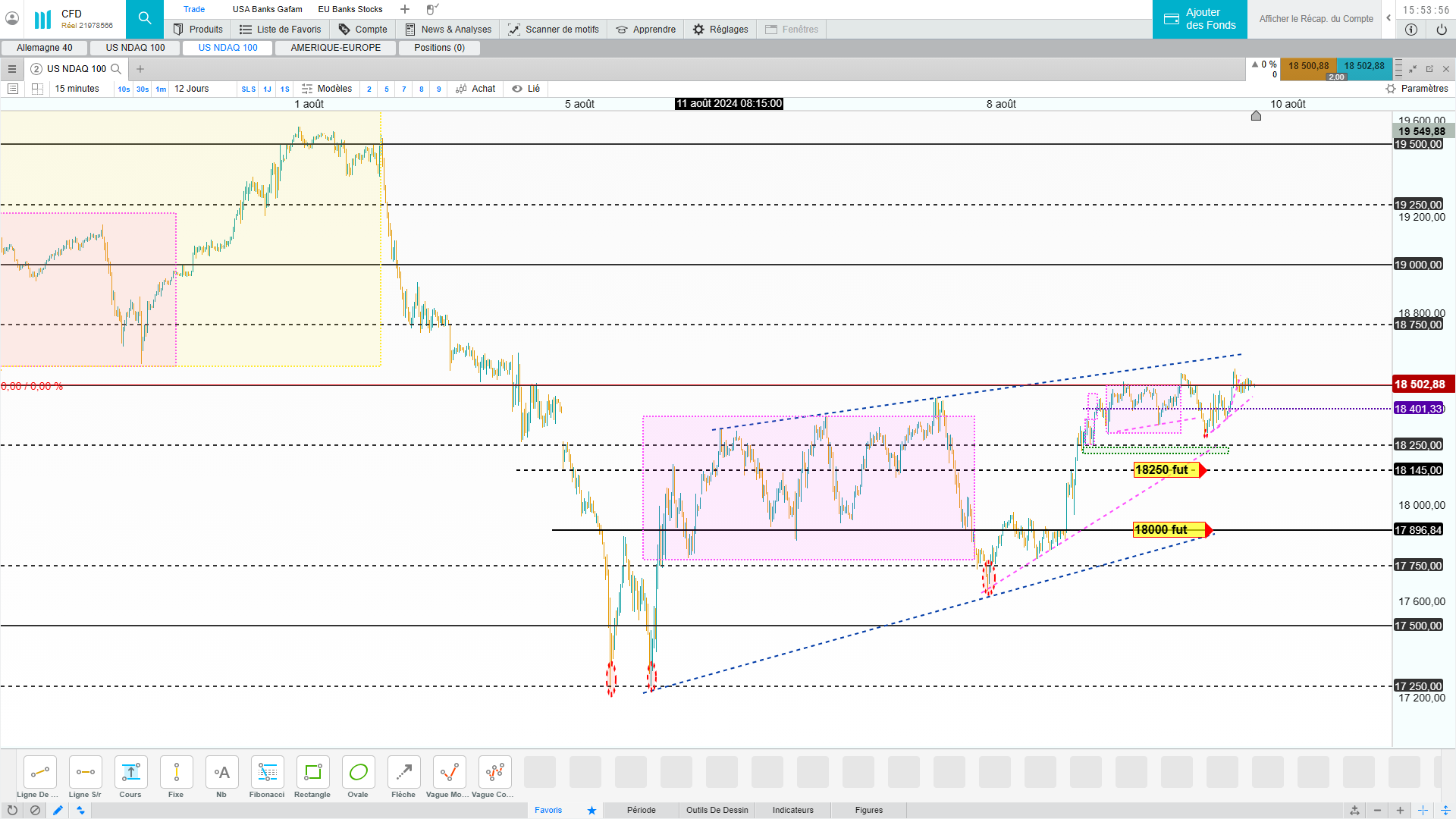Click the blue search magnifier icon
Viewport: 1456px width, 819px height.
coord(144,19)
